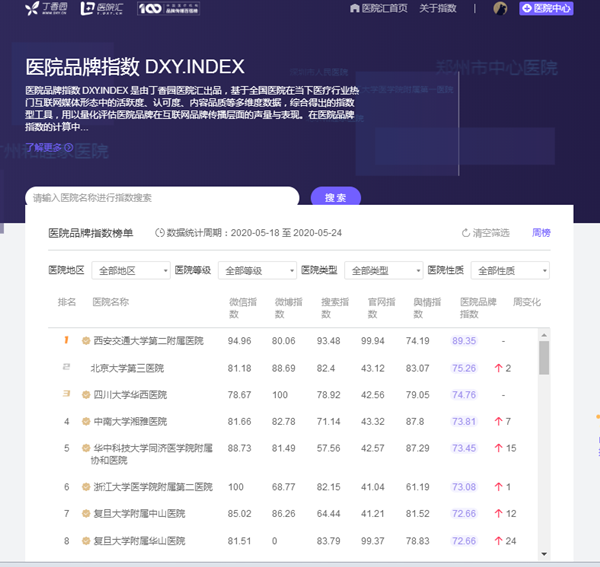
Task: Click the brand index value 73.45
Action: point(464,448)
